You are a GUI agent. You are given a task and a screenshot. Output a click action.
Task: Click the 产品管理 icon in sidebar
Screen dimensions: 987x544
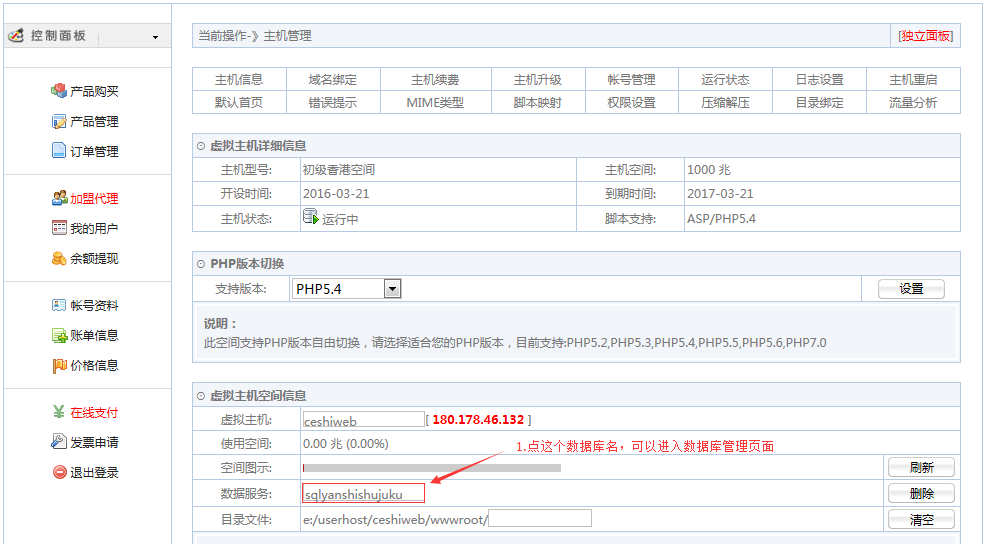[59, 121]
